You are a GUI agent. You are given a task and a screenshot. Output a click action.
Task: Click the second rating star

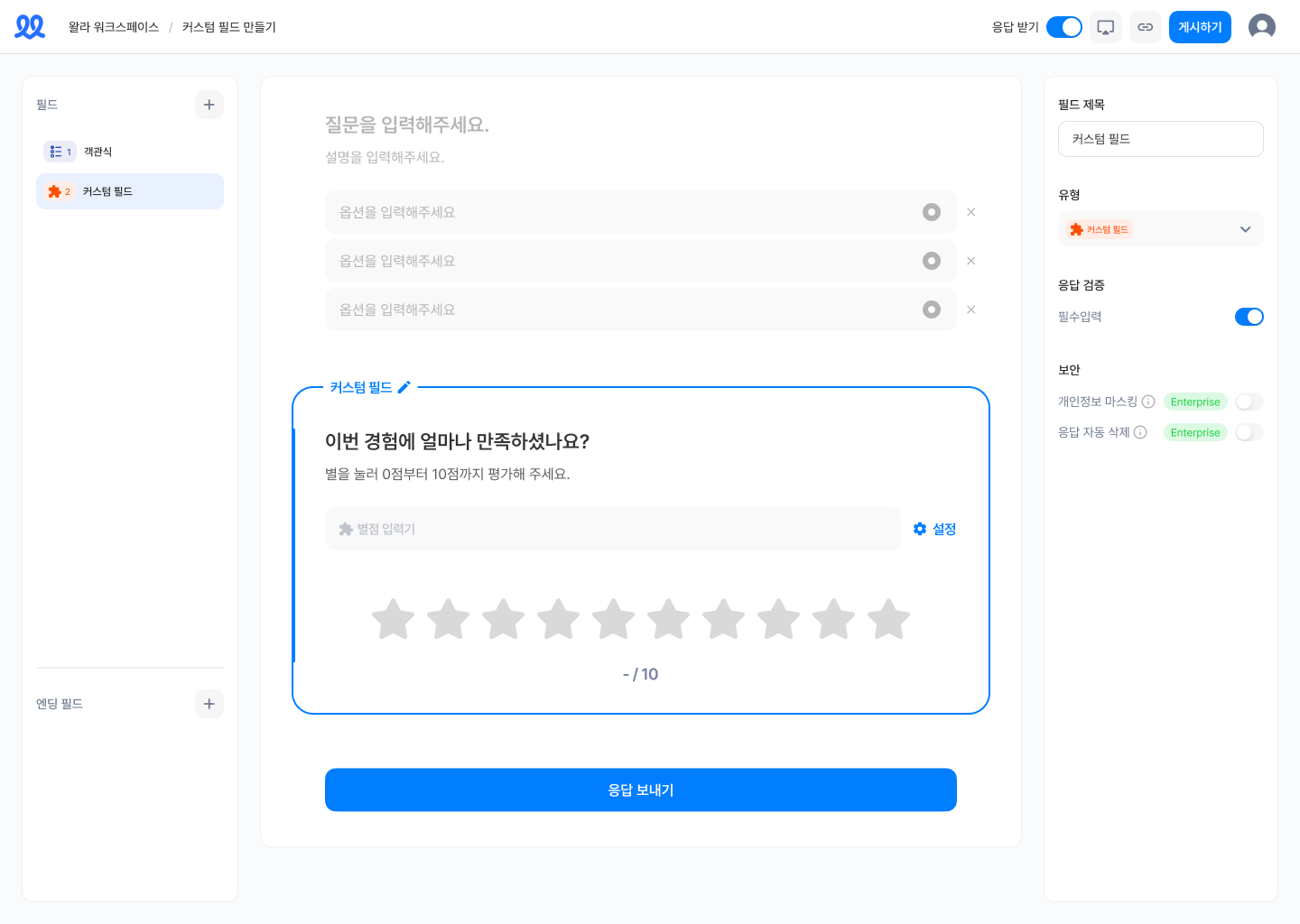tap(449, 619)
